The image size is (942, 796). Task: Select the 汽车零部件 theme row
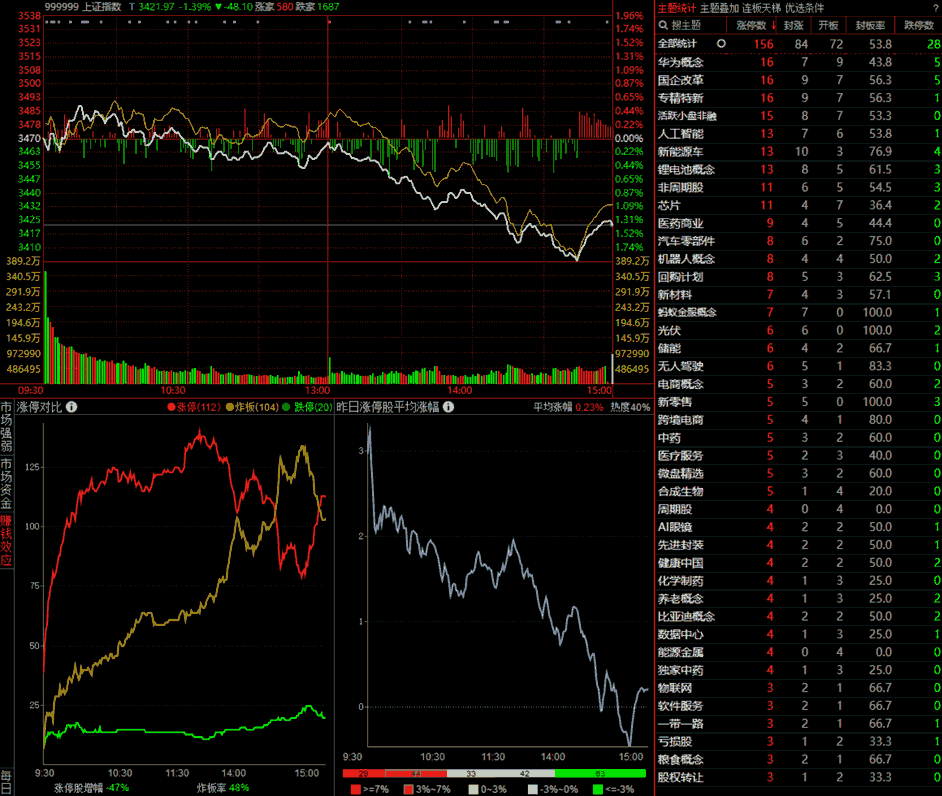(799, 241)
